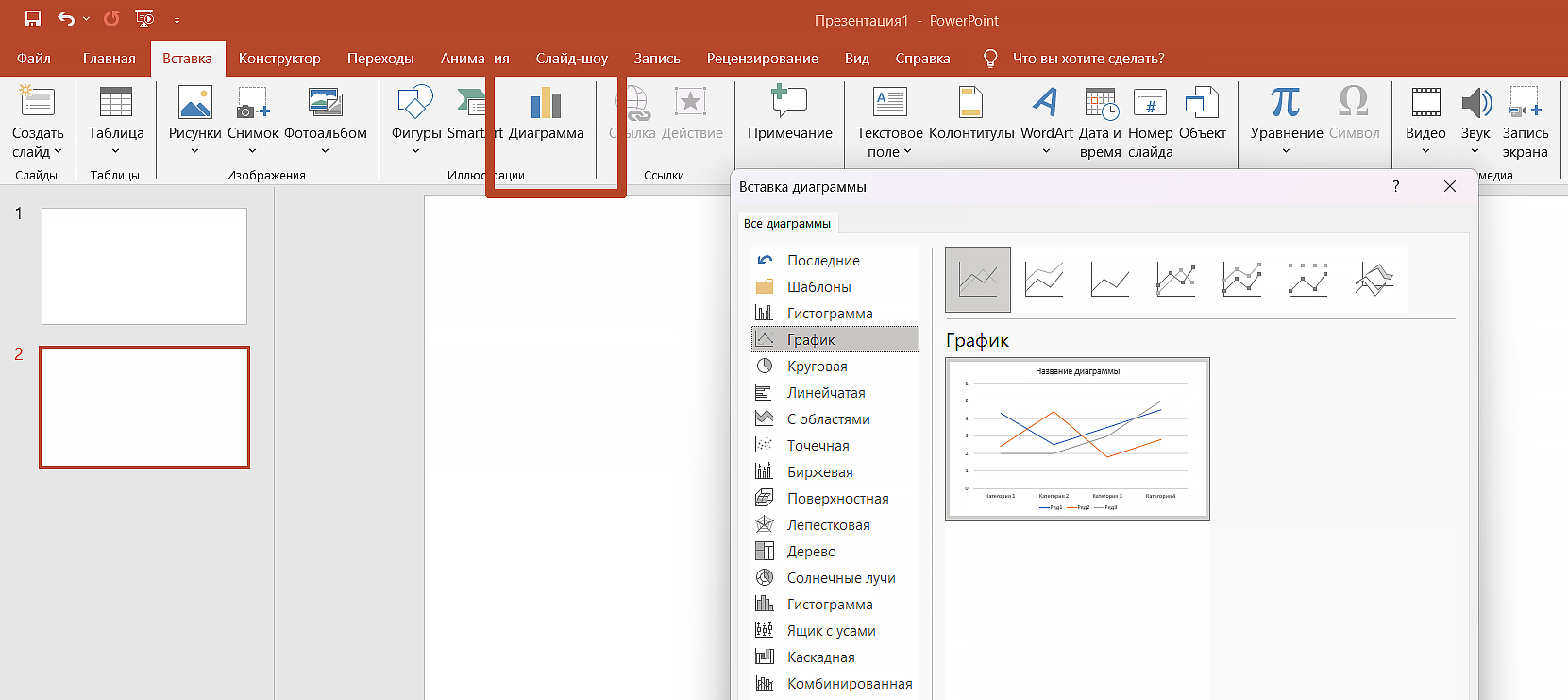This screenshot has width=1568, height=700.
Task: Open the Рецензирование tab
Action: [x=763, y=59]
